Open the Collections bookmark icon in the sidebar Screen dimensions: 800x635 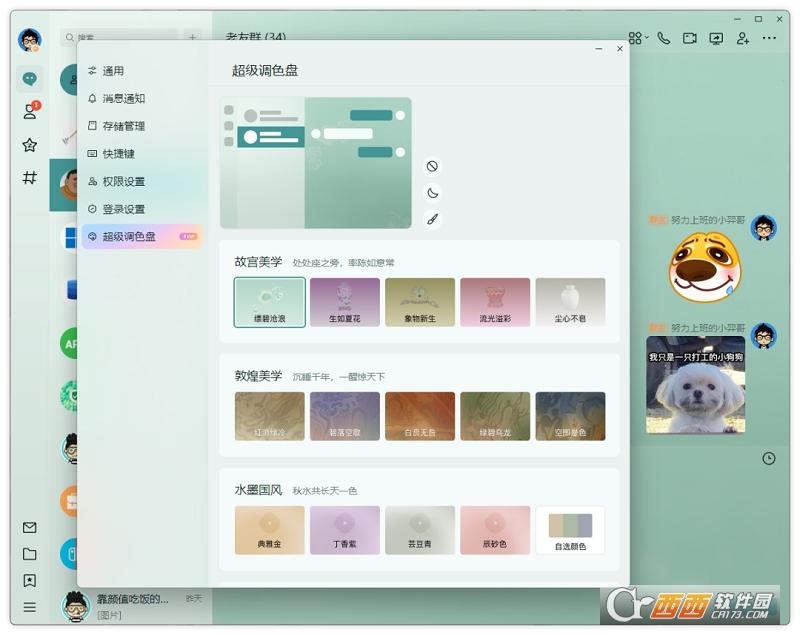(30, 580)
